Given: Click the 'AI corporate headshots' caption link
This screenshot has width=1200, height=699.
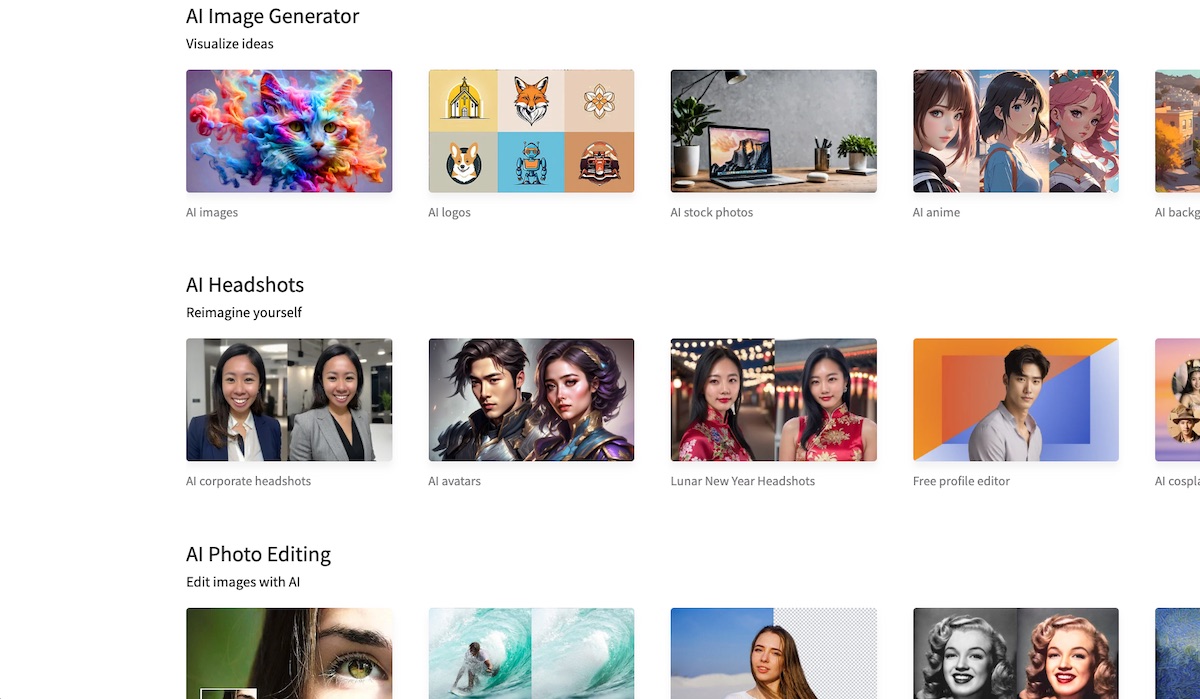Looking at the screenshot, I should point(248,481).
